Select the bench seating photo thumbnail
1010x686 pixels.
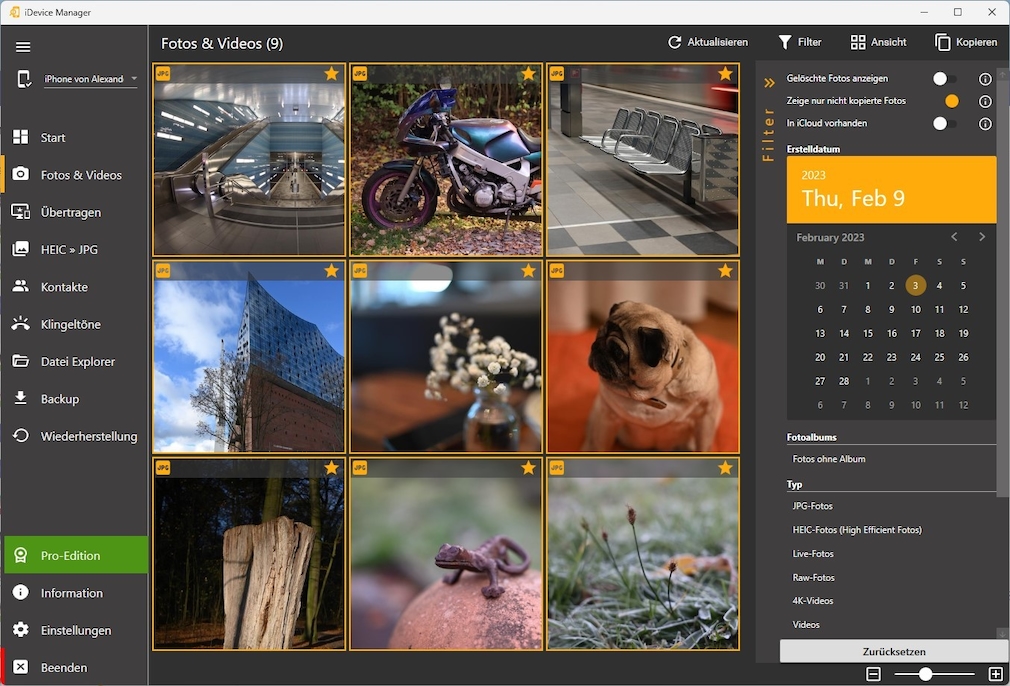pyautogui.click(x=643, y=160)
